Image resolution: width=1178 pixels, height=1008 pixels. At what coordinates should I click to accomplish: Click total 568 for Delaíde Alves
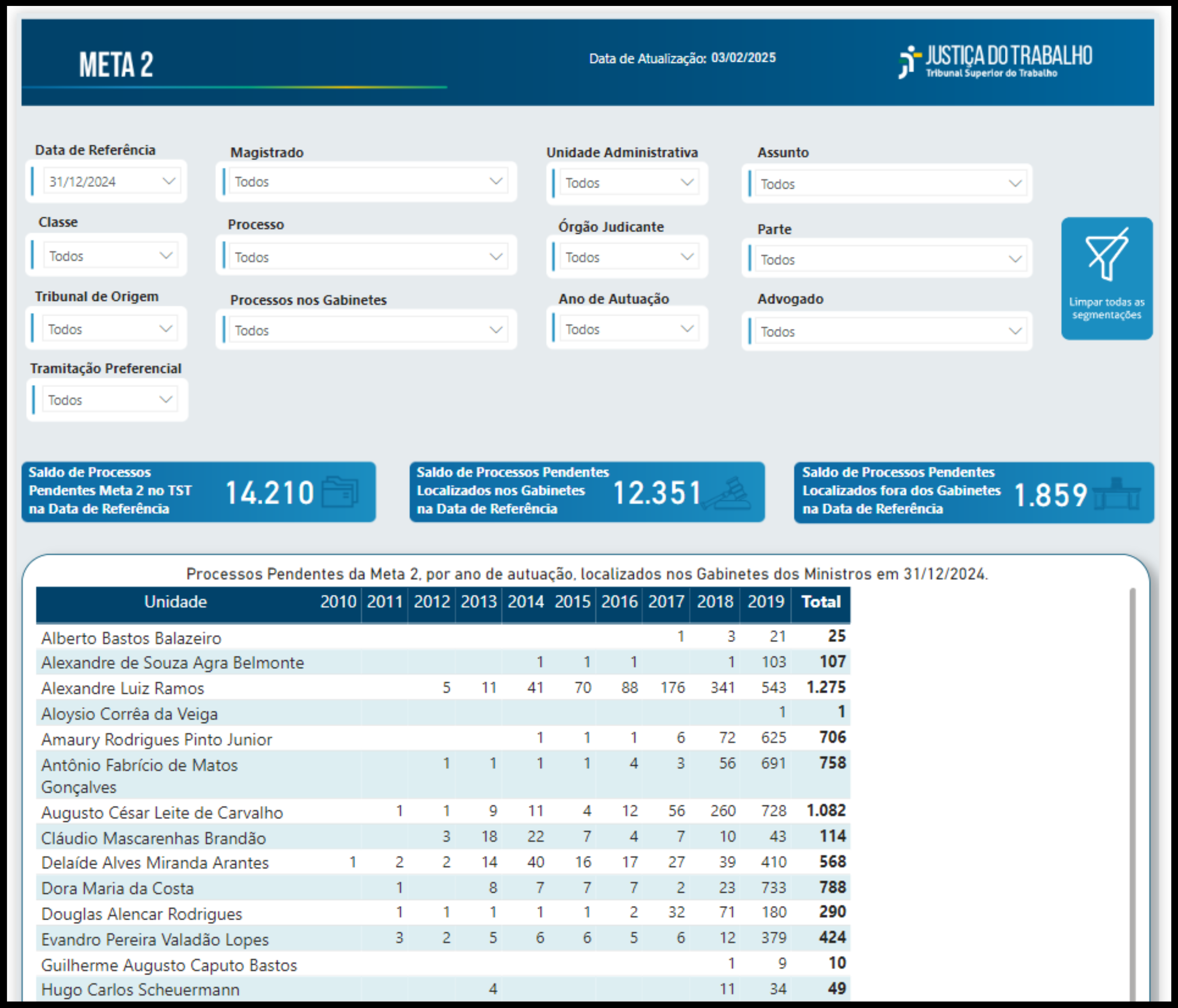click(x=832, y=862)
